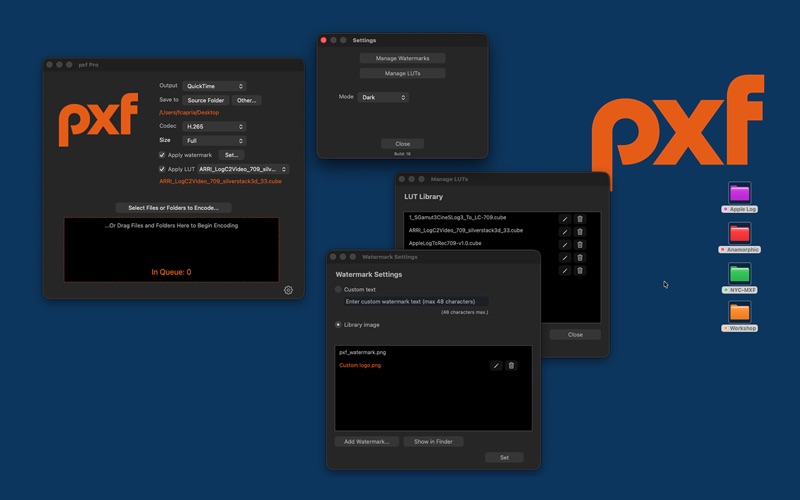800x500 pixels.
Task: Delete the 1_SGamut3CineSLog3_To_LC-709.cube LUT
Action: [x=580, y=219]
